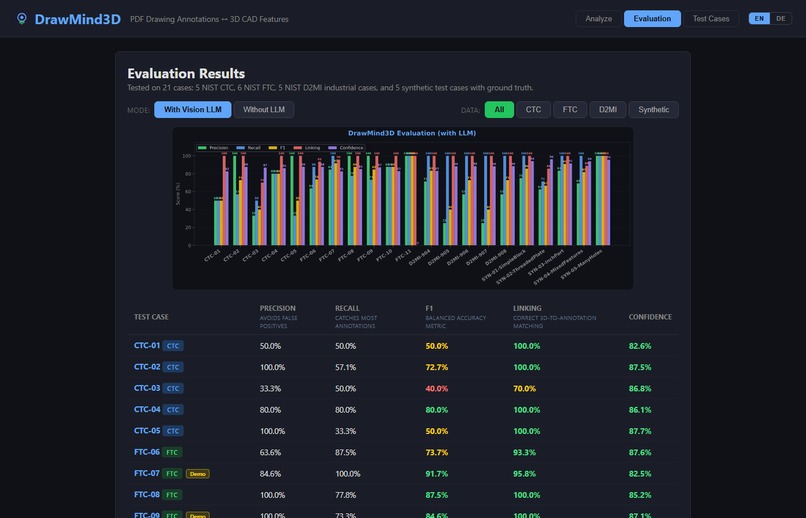The image size is (806, 518).
Task: Click the PRECISION column header
Action: [278, 308]
